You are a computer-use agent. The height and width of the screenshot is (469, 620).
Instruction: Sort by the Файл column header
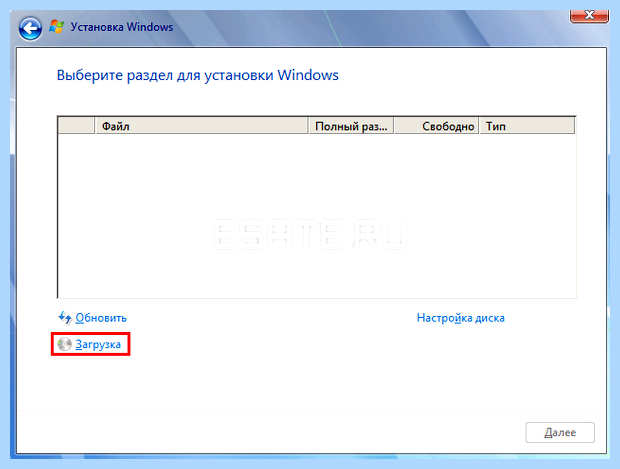pos(202,126)
